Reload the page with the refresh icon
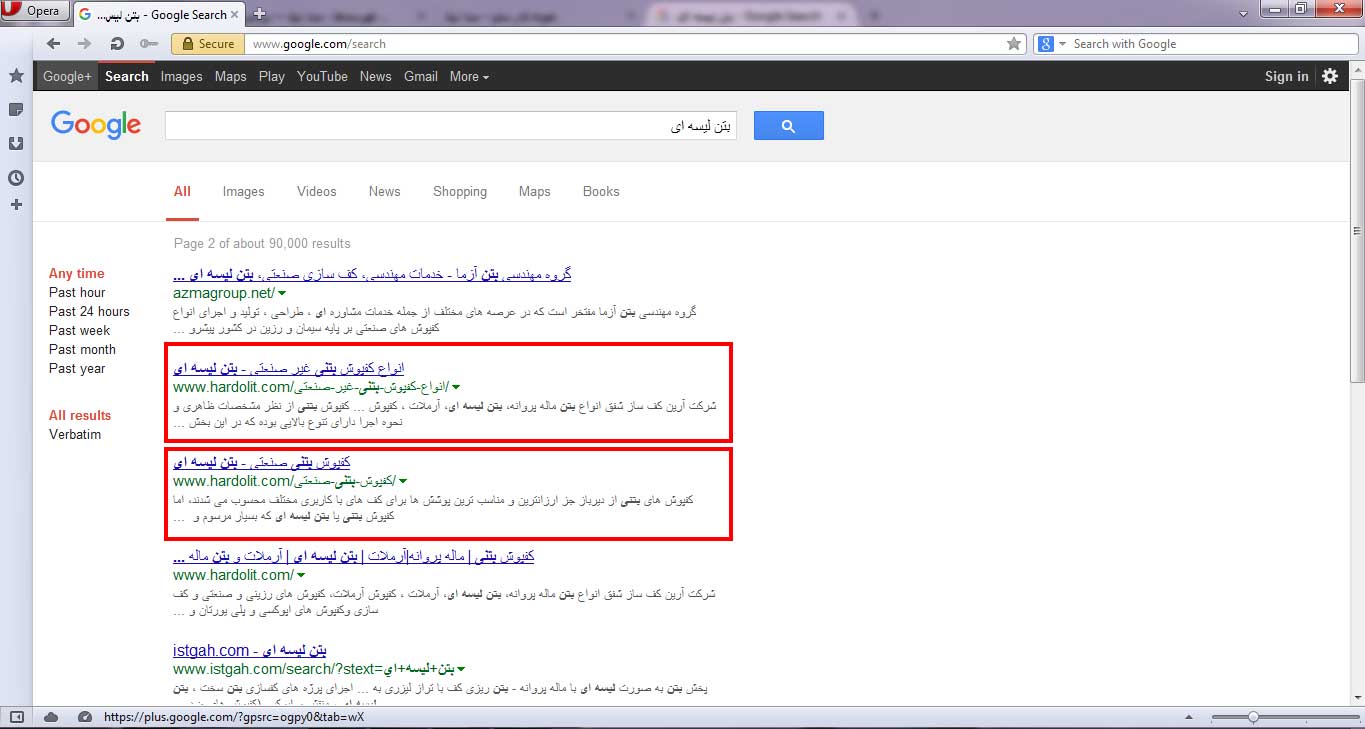The width and height of the screenshot is (1365, 729). (117, 44)
